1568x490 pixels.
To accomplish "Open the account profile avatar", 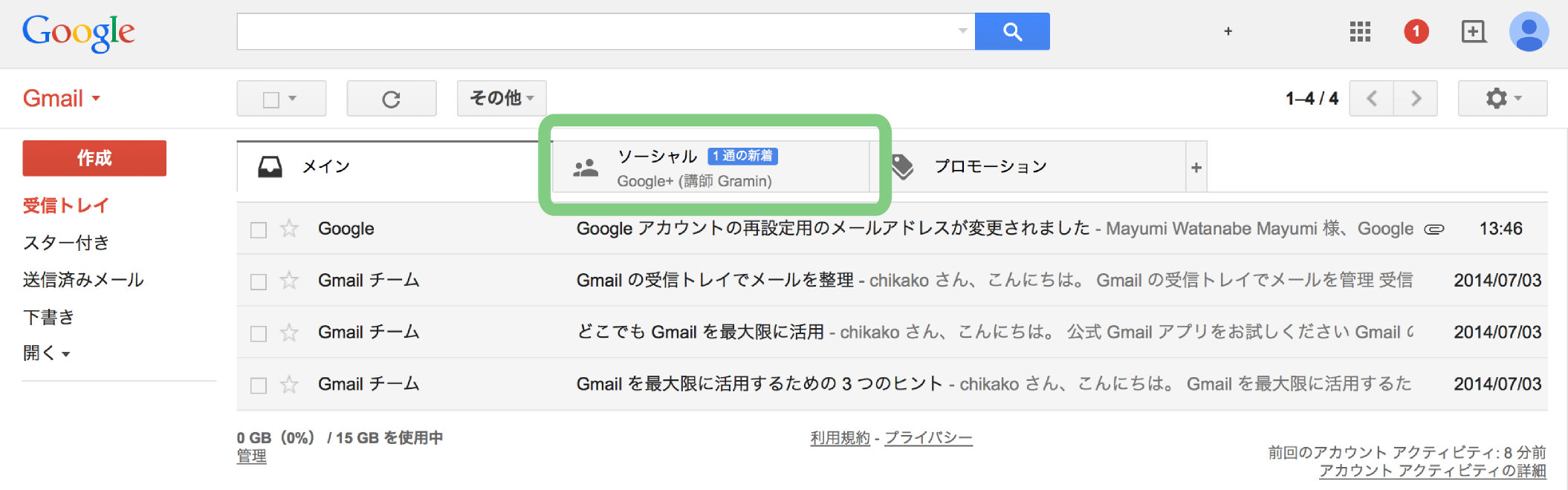I will click(1529, 31).
